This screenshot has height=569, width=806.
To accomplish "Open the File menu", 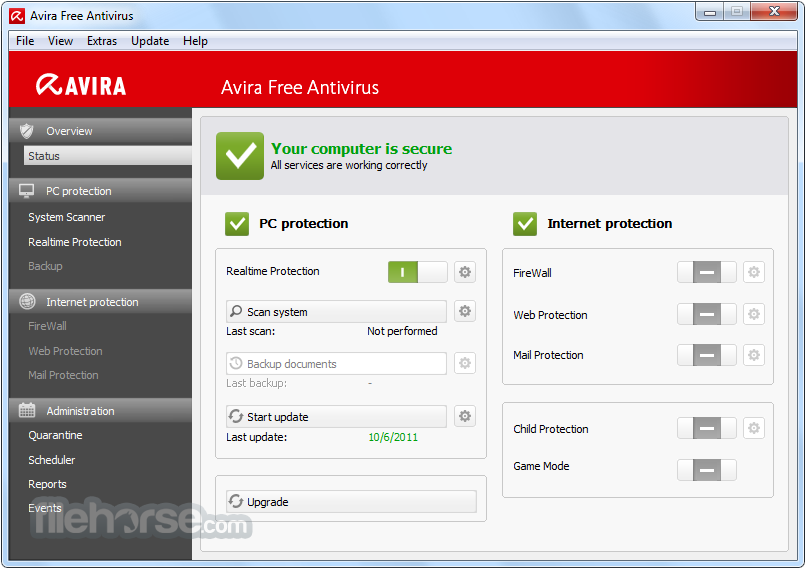I will click(25, 41).
